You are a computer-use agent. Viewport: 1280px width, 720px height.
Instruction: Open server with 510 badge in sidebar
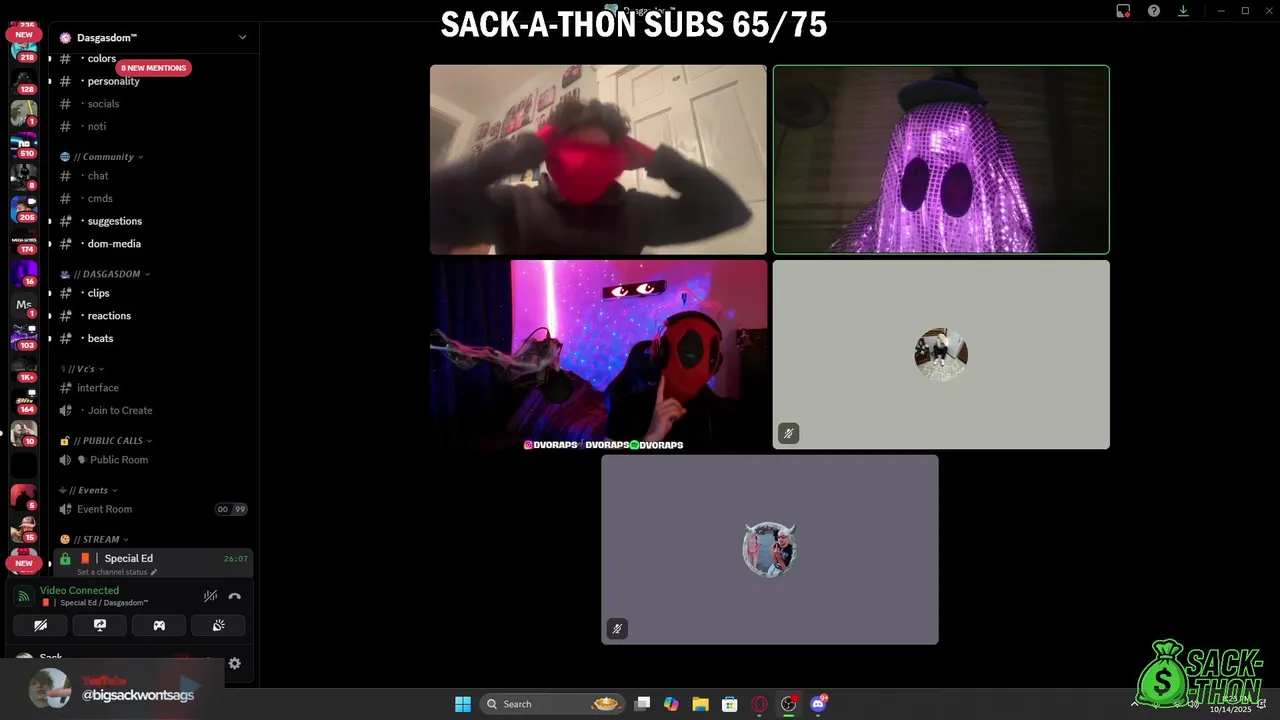pyautogui.click(x=24, y=144)
